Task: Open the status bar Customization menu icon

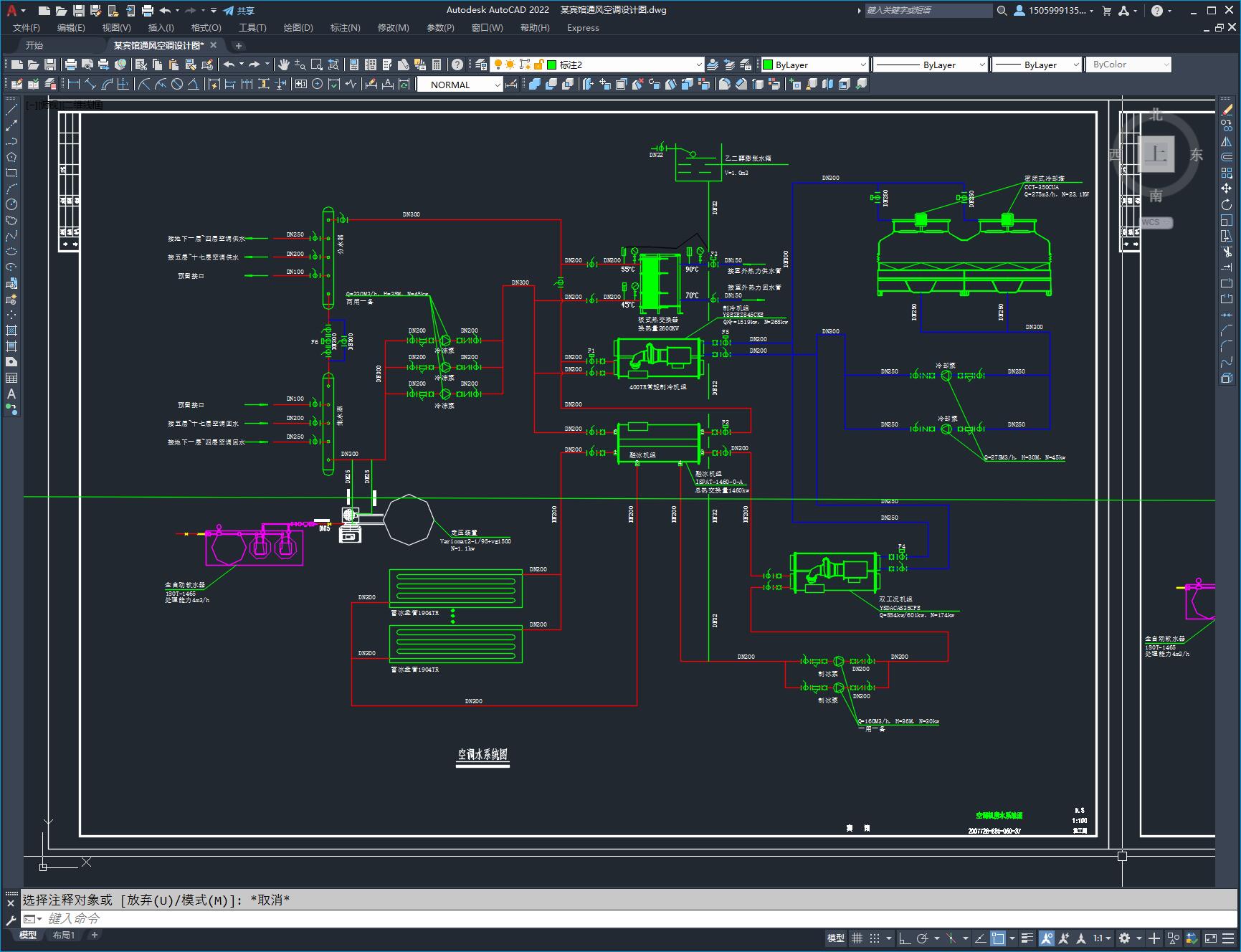Action: pyautogui.click(x=1230, y=938)
